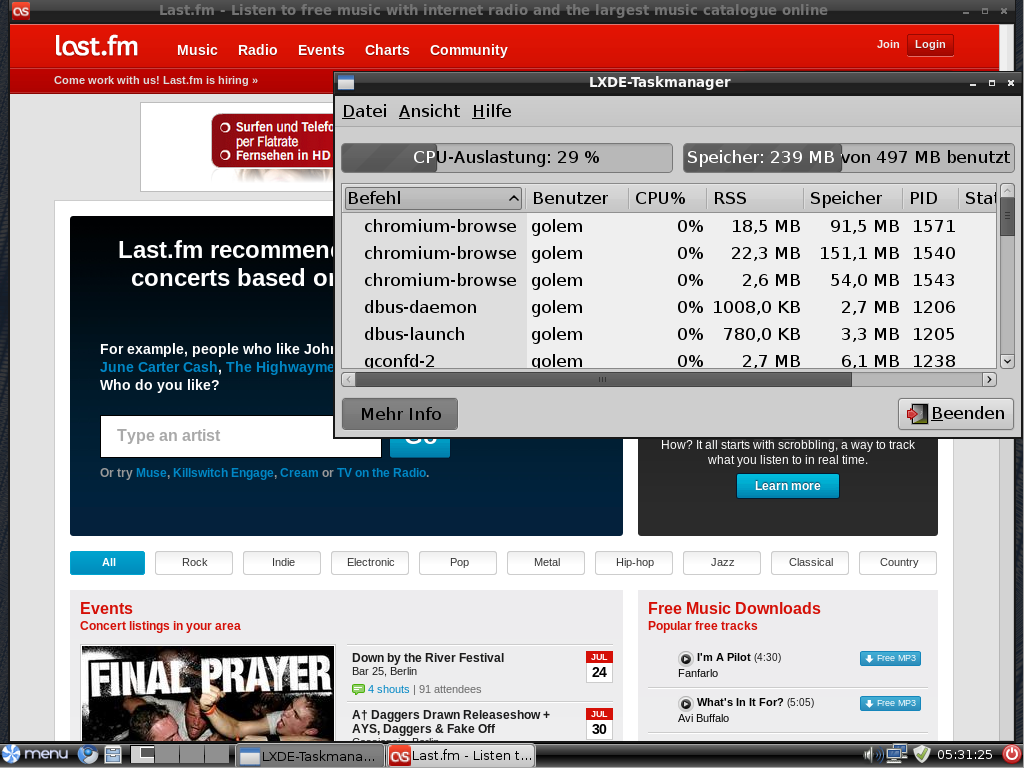
Task: Click the Type an artist input field
Action: [x=240, y=436]
